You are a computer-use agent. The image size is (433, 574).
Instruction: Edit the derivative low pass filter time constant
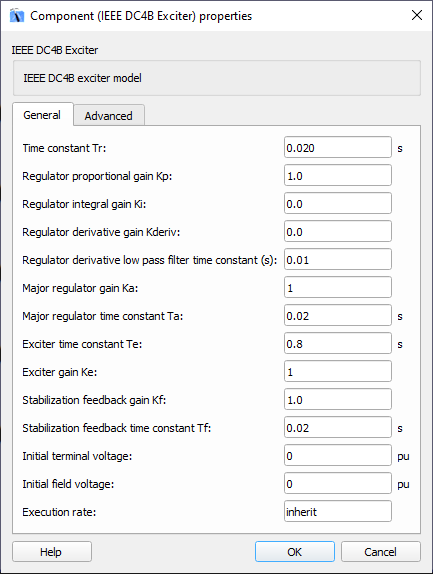(x=337, y=260)
